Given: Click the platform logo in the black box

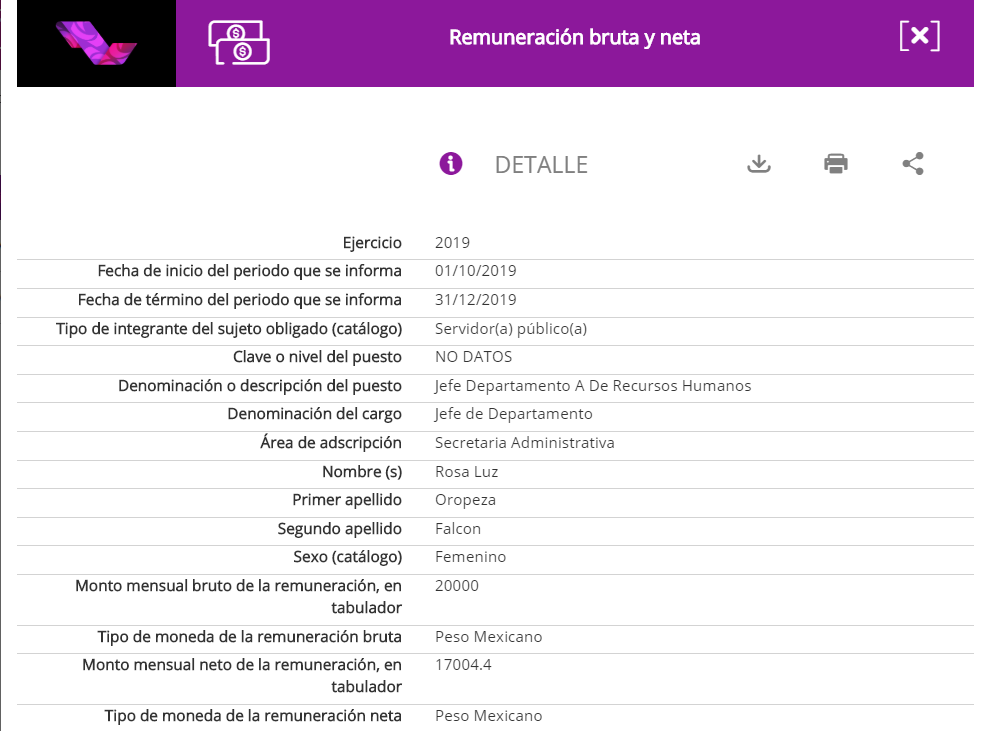Looking at the screenshot, I should (x=96, y=43).
